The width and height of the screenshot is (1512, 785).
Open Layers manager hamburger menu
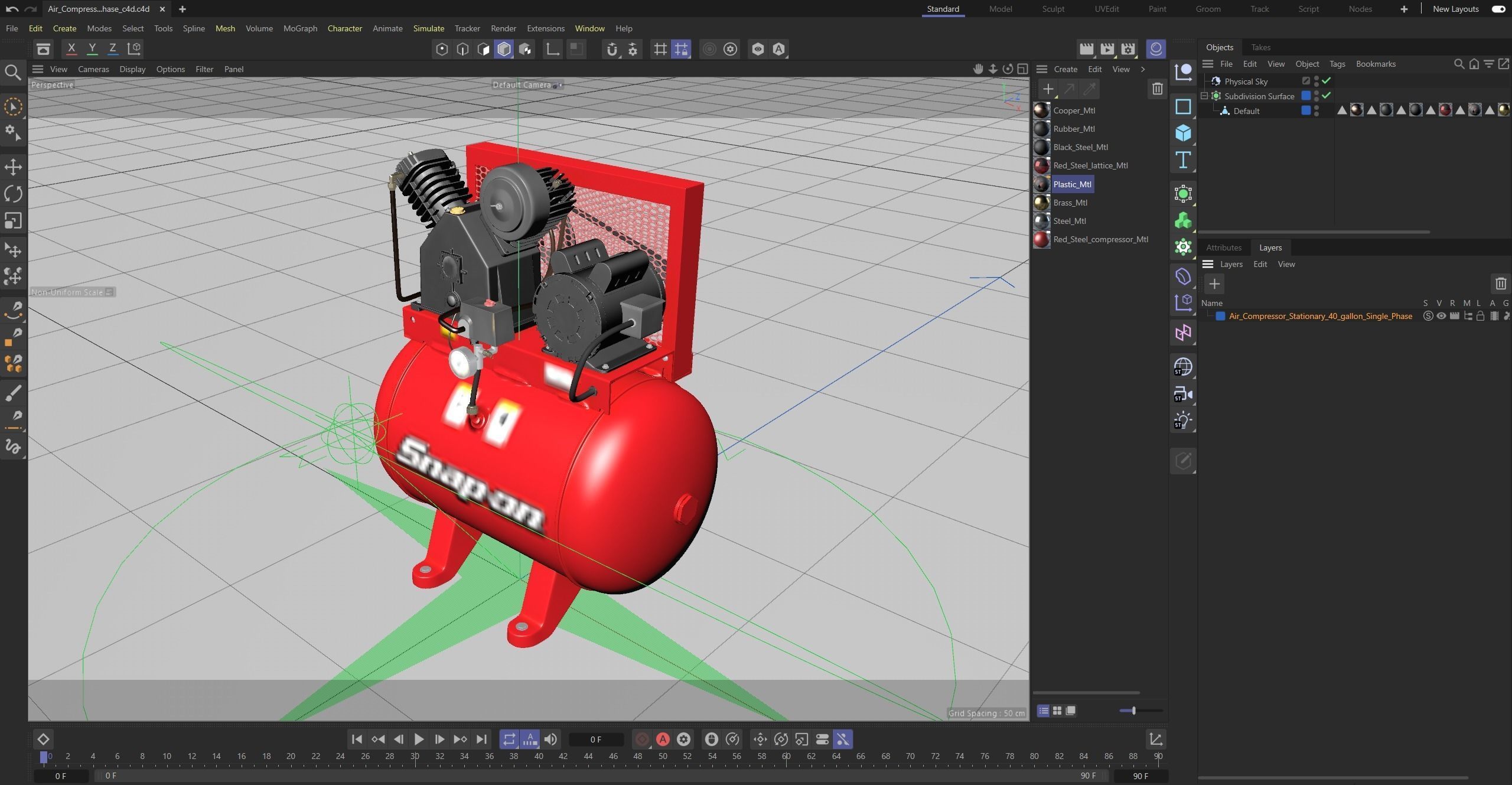click(1208, 264)
